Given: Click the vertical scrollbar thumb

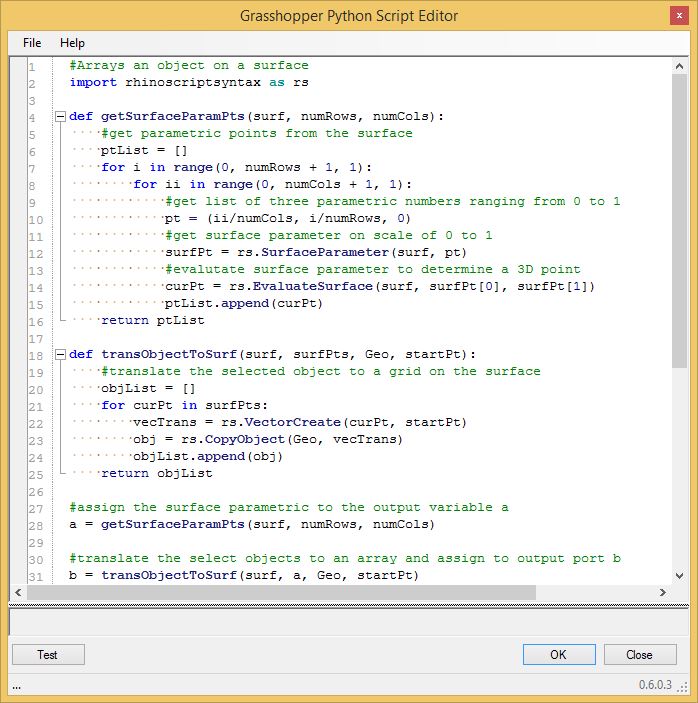Looking at the screenshot, I should [679, 221].
